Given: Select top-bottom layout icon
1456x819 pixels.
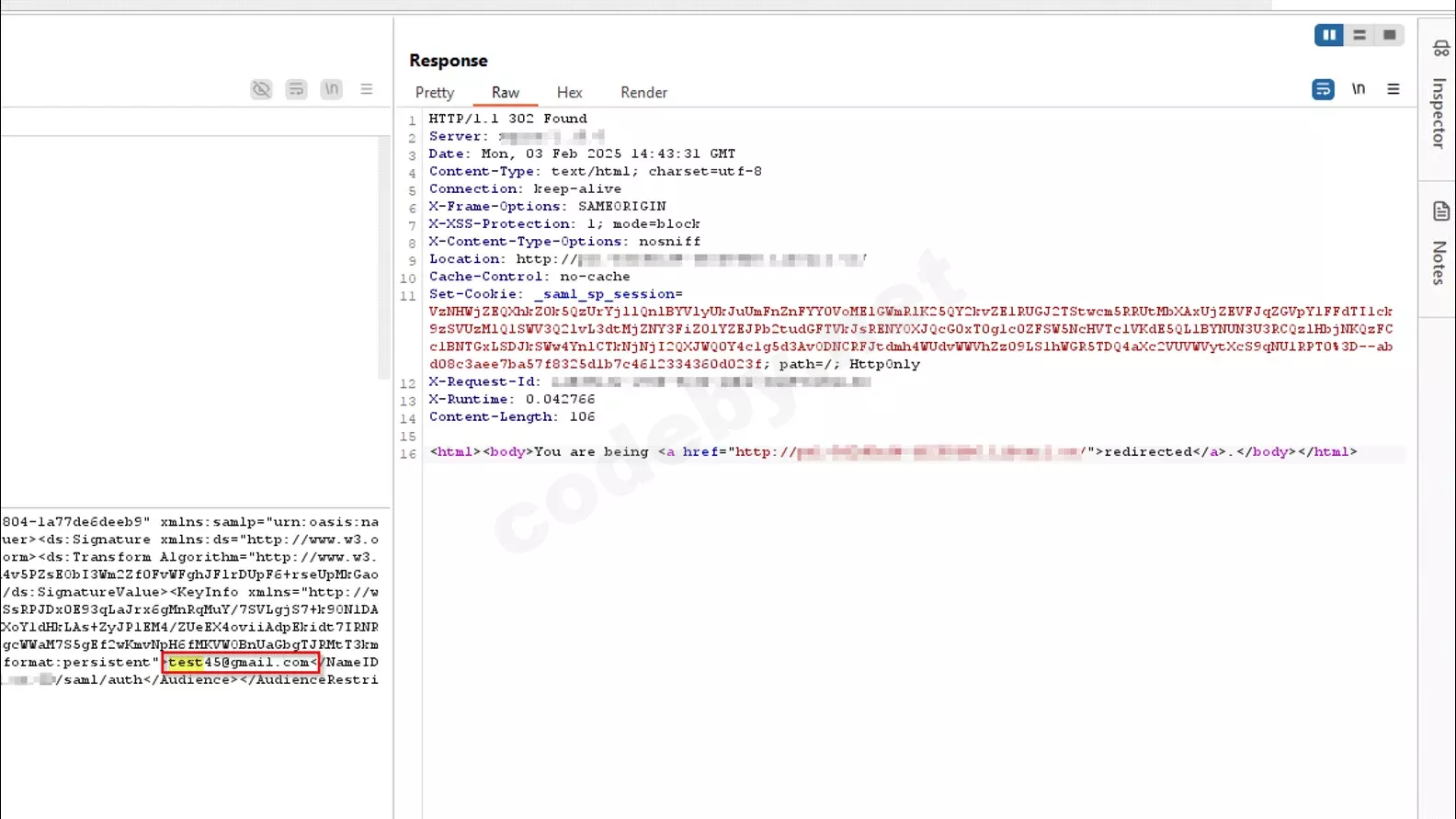Looking at the screenshot, I should point(1359,35).
